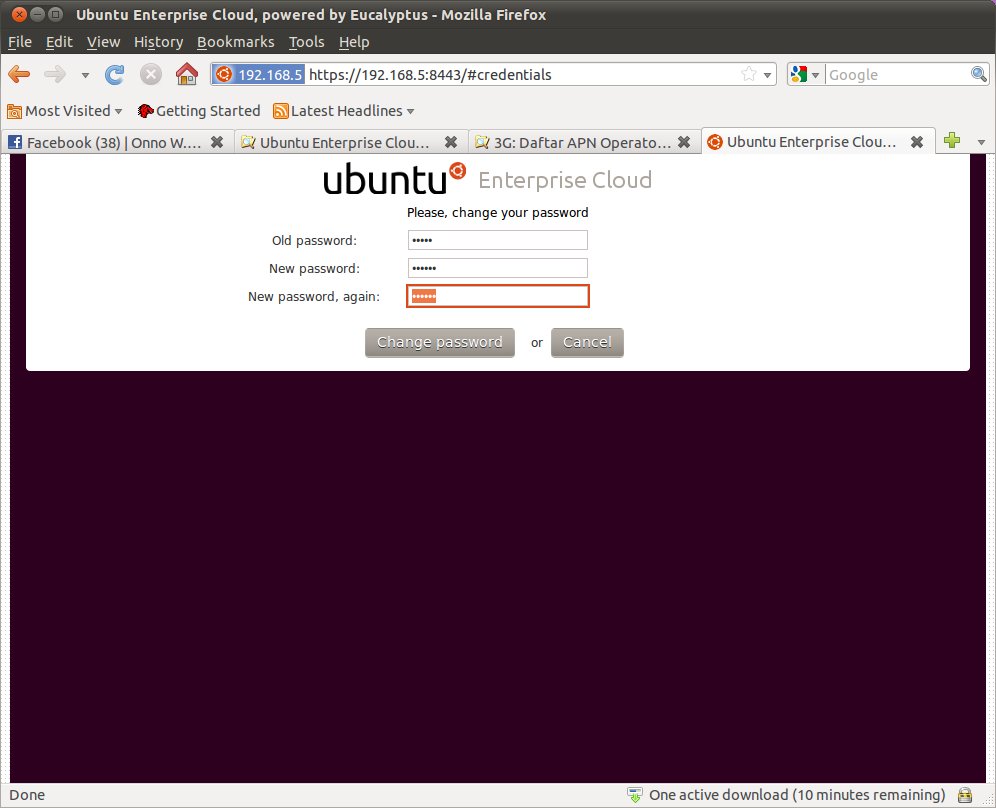Reload the page with the refresh icon
The width and height of the screenshot is (996, 808).
[x=115, y=74]
